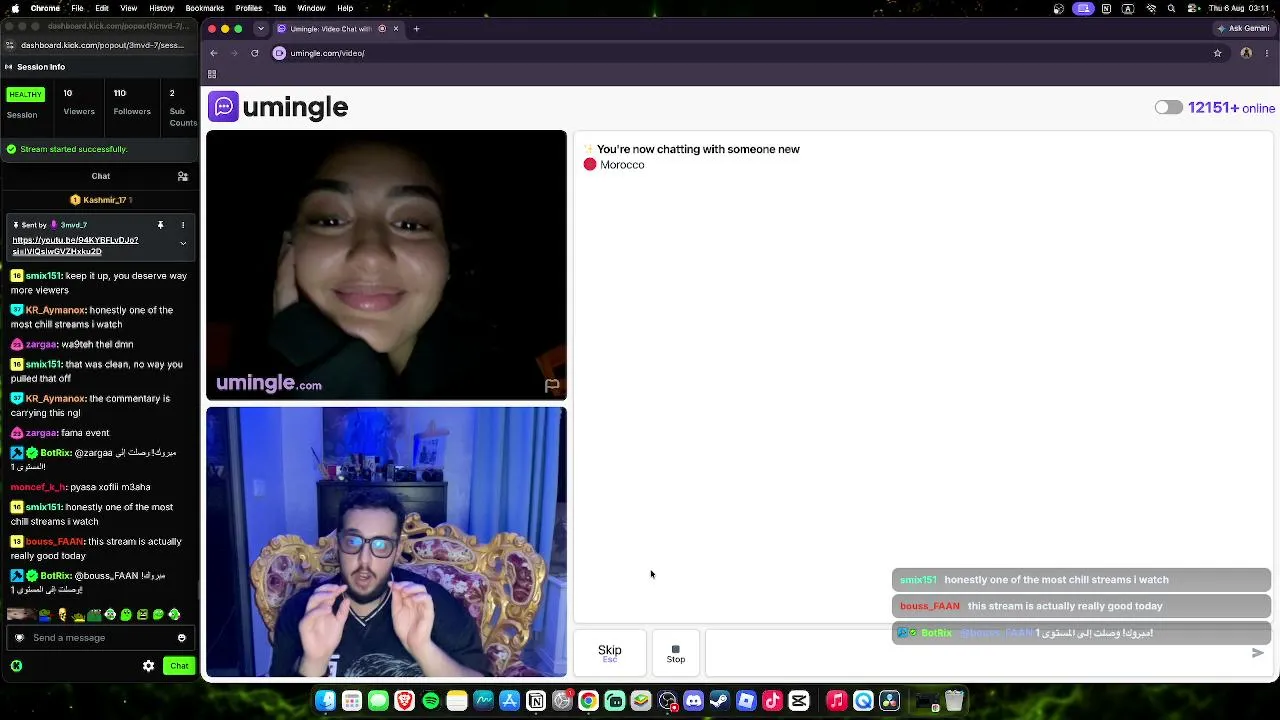This screenshot has width=1280, height=720.
Task: Click the Session Info header
Action: (41, 67)
